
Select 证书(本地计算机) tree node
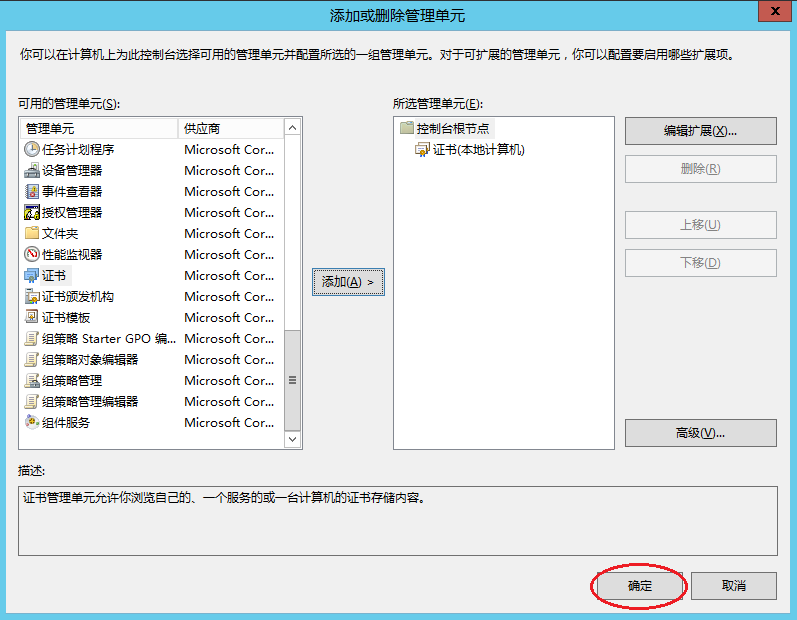478,149
